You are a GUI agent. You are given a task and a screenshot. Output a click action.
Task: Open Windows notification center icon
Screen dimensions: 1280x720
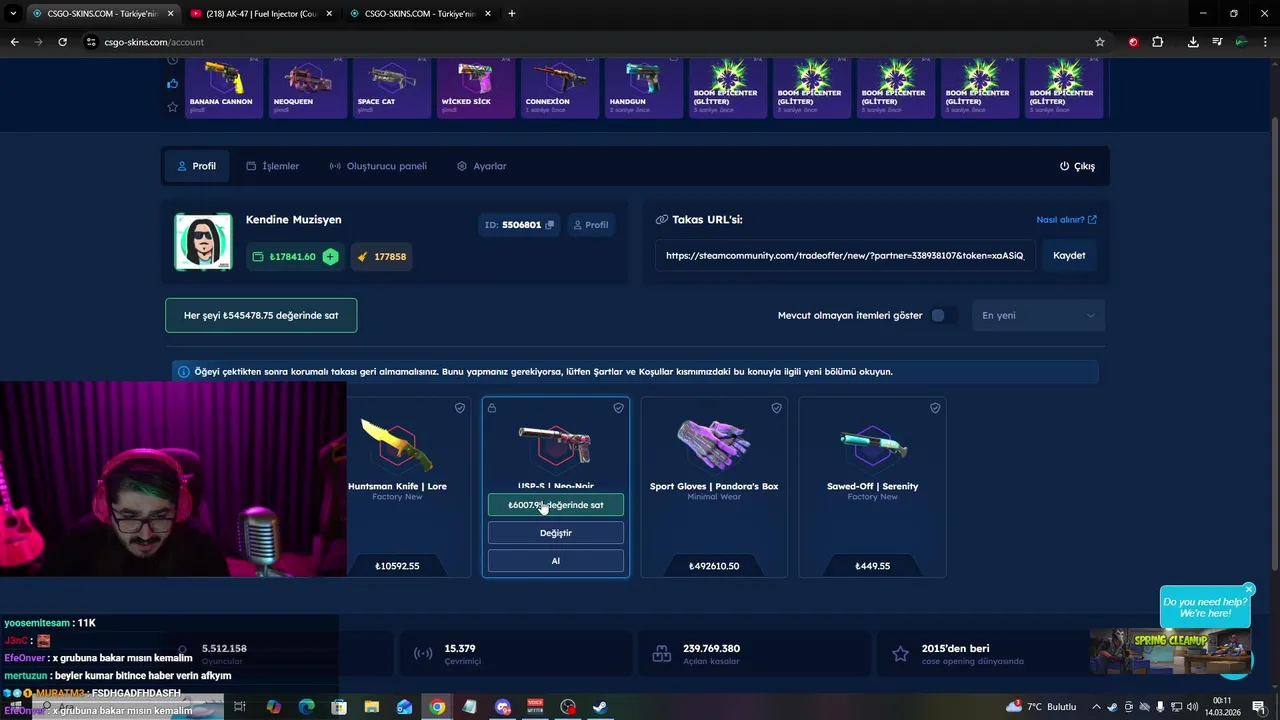pos(1259,707)
